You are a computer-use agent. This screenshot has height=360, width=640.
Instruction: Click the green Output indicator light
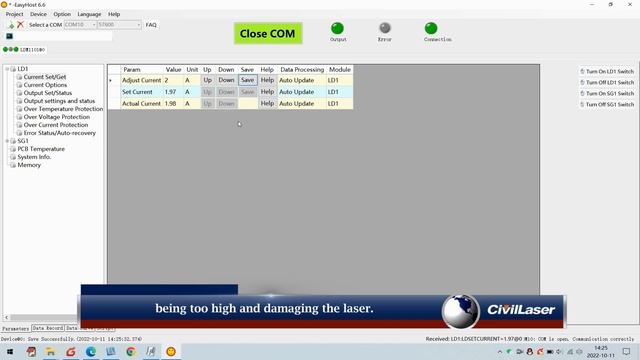(337, 28)
